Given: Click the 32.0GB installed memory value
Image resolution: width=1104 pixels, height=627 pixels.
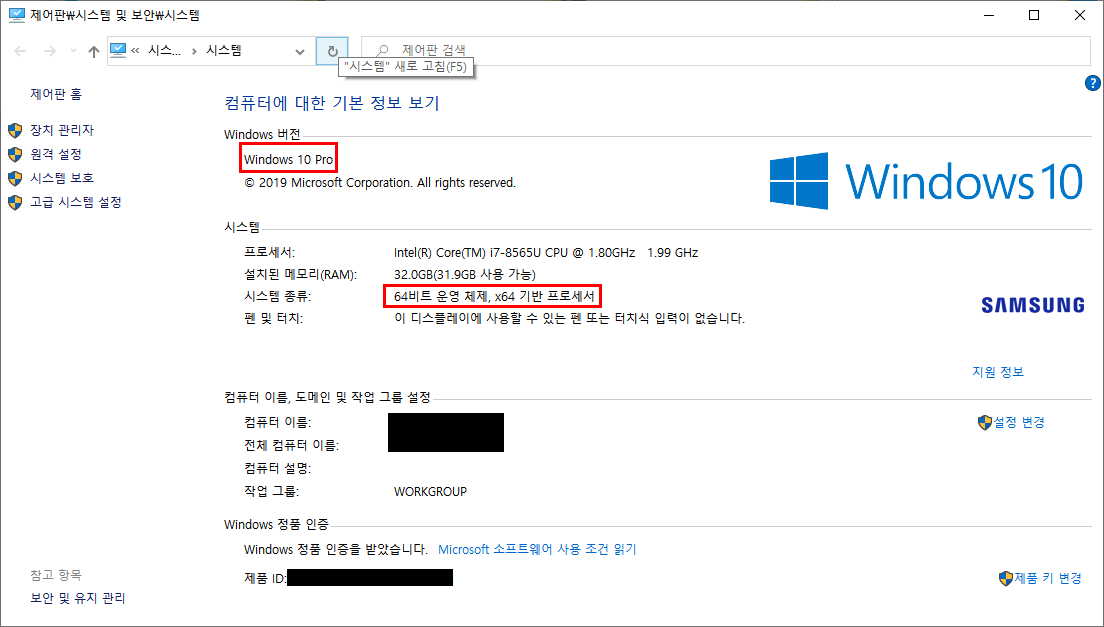Looking at the screenshot, I should 465,274.
